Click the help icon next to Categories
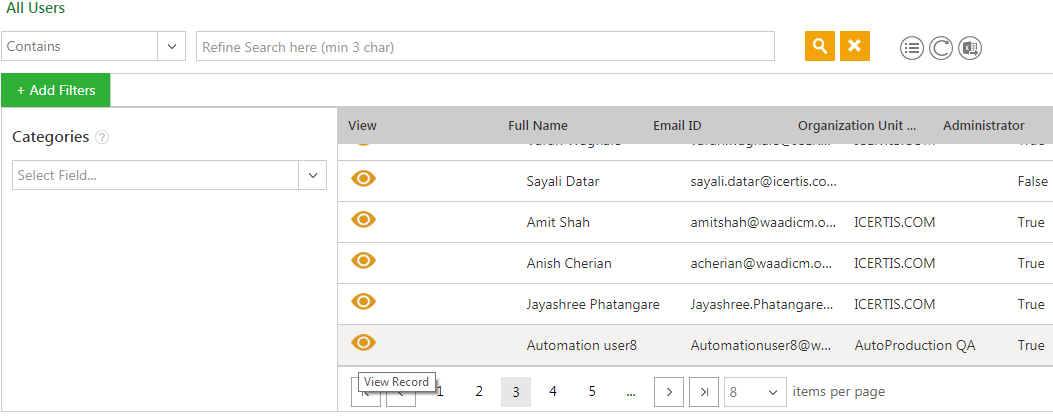1053x416 pixels. click(x=102, y=138)
